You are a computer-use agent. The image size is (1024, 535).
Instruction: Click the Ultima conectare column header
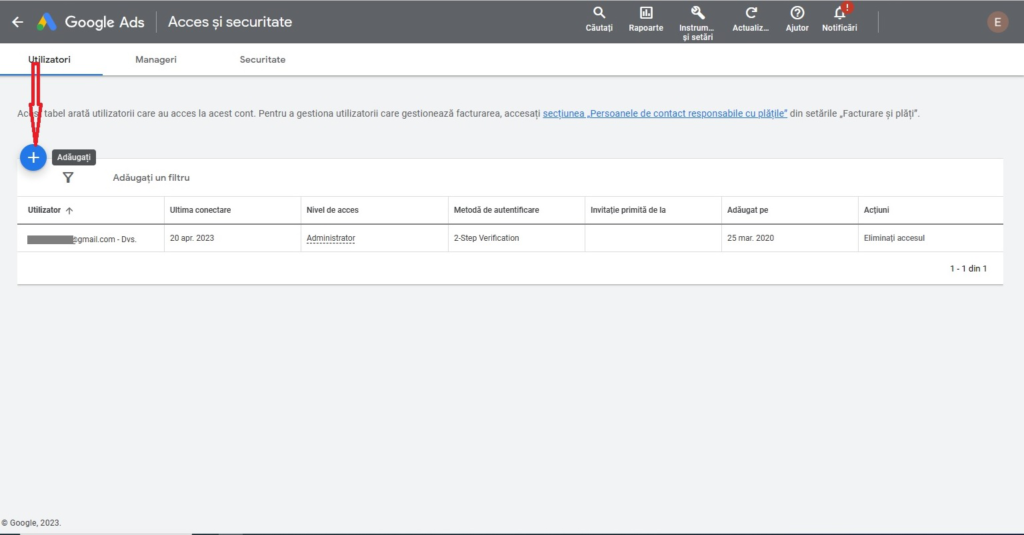[x=200, y=210]
